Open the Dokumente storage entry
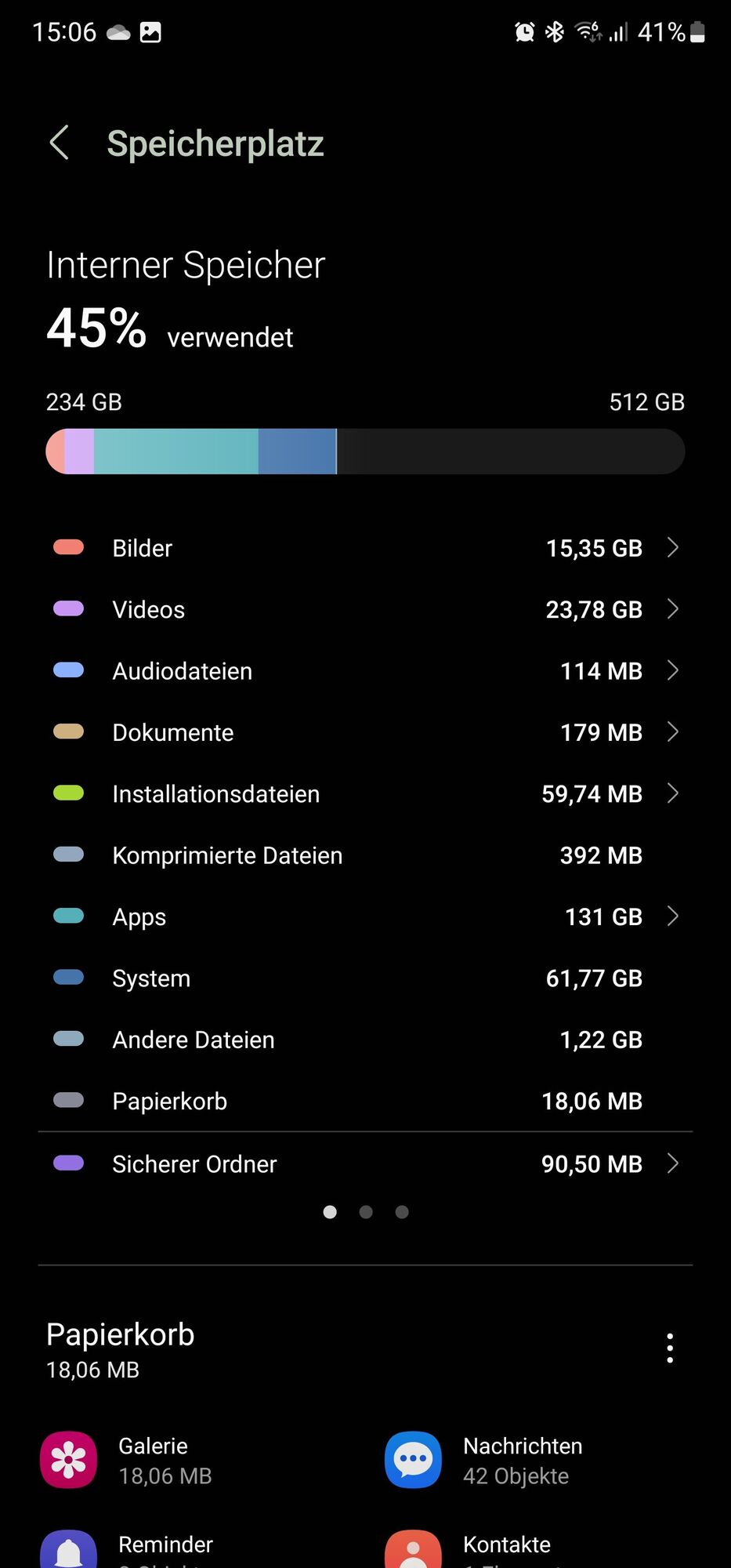Image resolution: width=731 pixels, height=1568 pixels. coord(365,732)
